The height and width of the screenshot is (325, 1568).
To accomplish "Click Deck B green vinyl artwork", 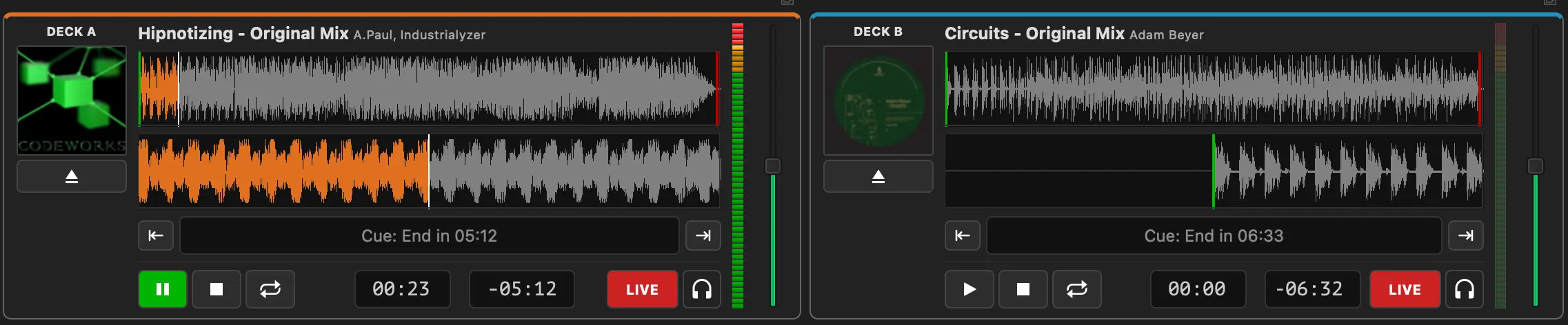I will pyautogui.click(x=878, y=101).
